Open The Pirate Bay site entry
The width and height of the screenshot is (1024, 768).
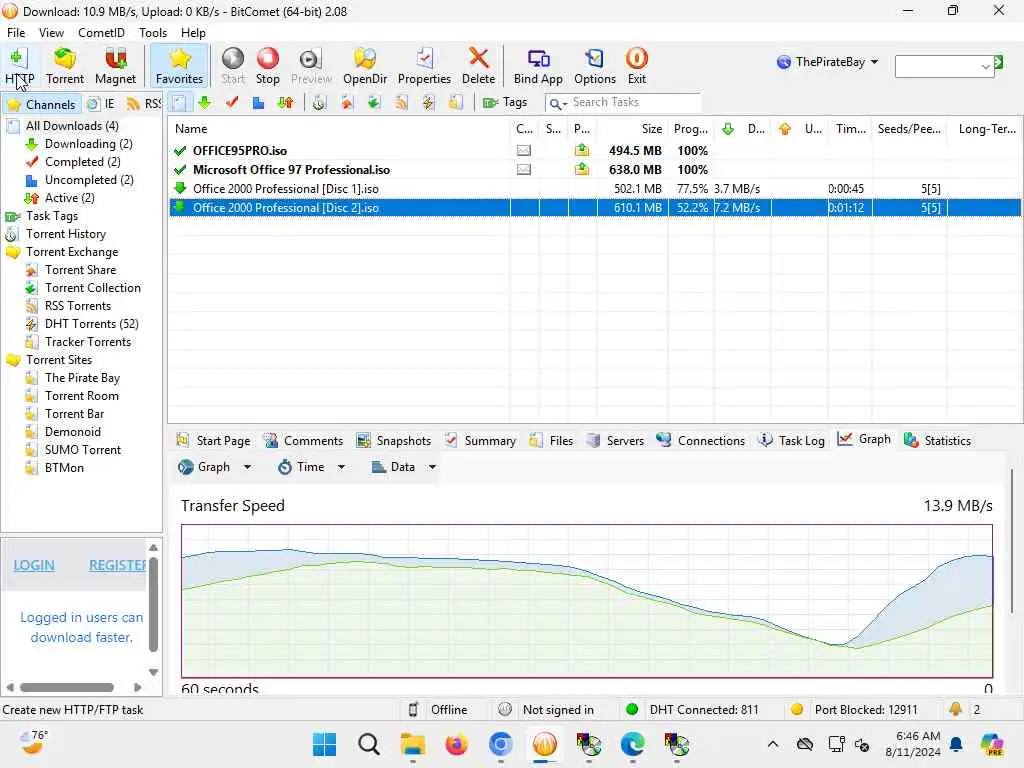tap(82, 378)
